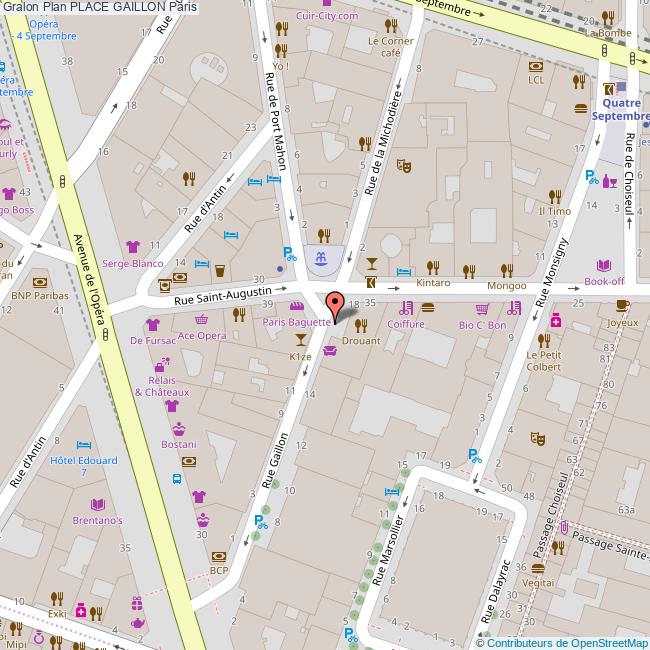Click the Drouant restaurant label

click(361, 341)
